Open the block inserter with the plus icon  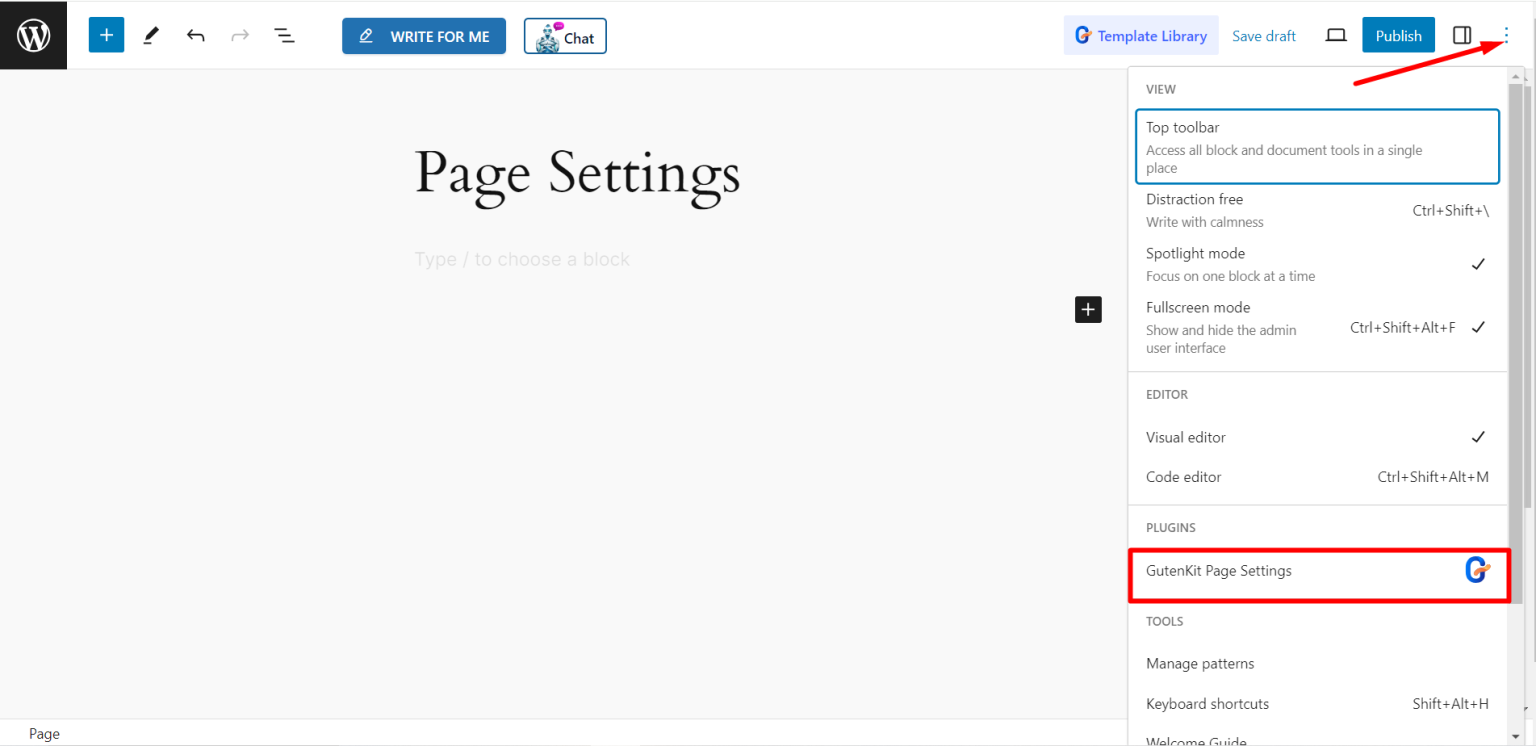[106, 34]
